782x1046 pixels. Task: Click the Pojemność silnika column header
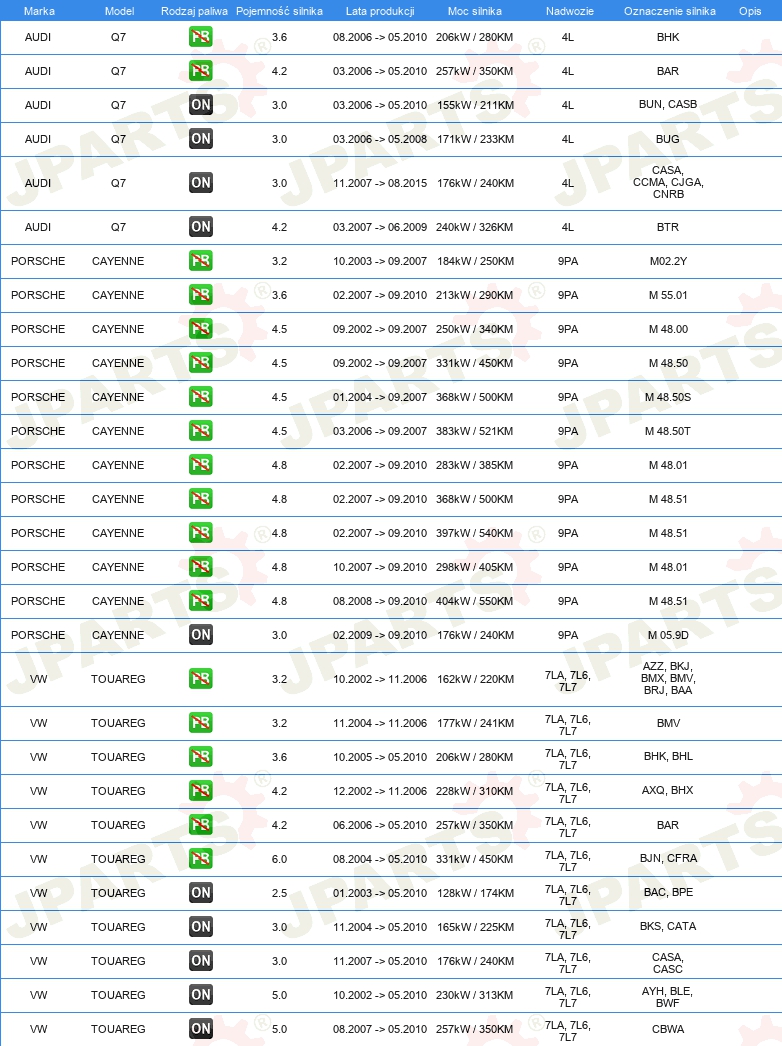click(x=279, y=11)
